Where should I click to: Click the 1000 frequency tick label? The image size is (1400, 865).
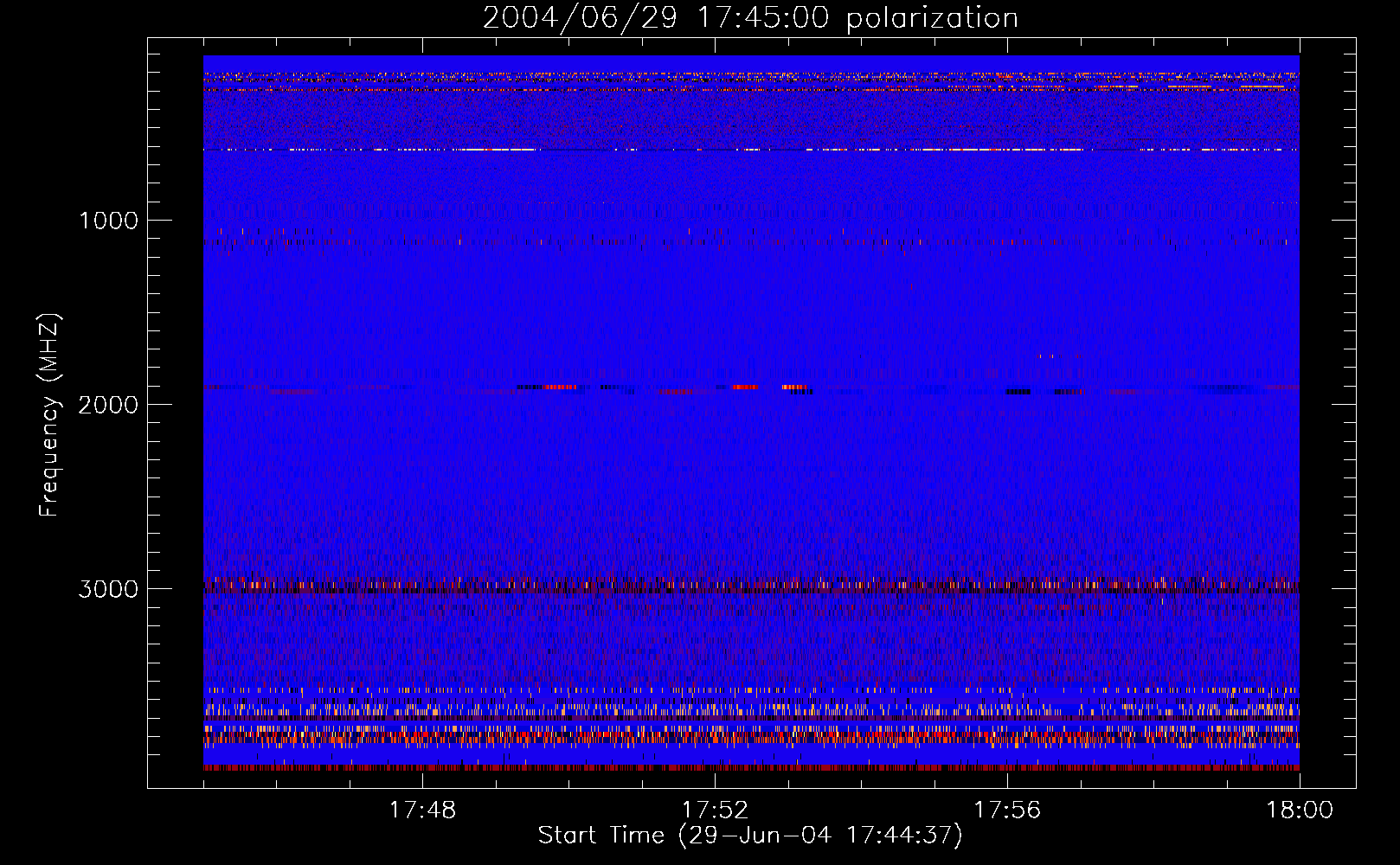[108, 221]
